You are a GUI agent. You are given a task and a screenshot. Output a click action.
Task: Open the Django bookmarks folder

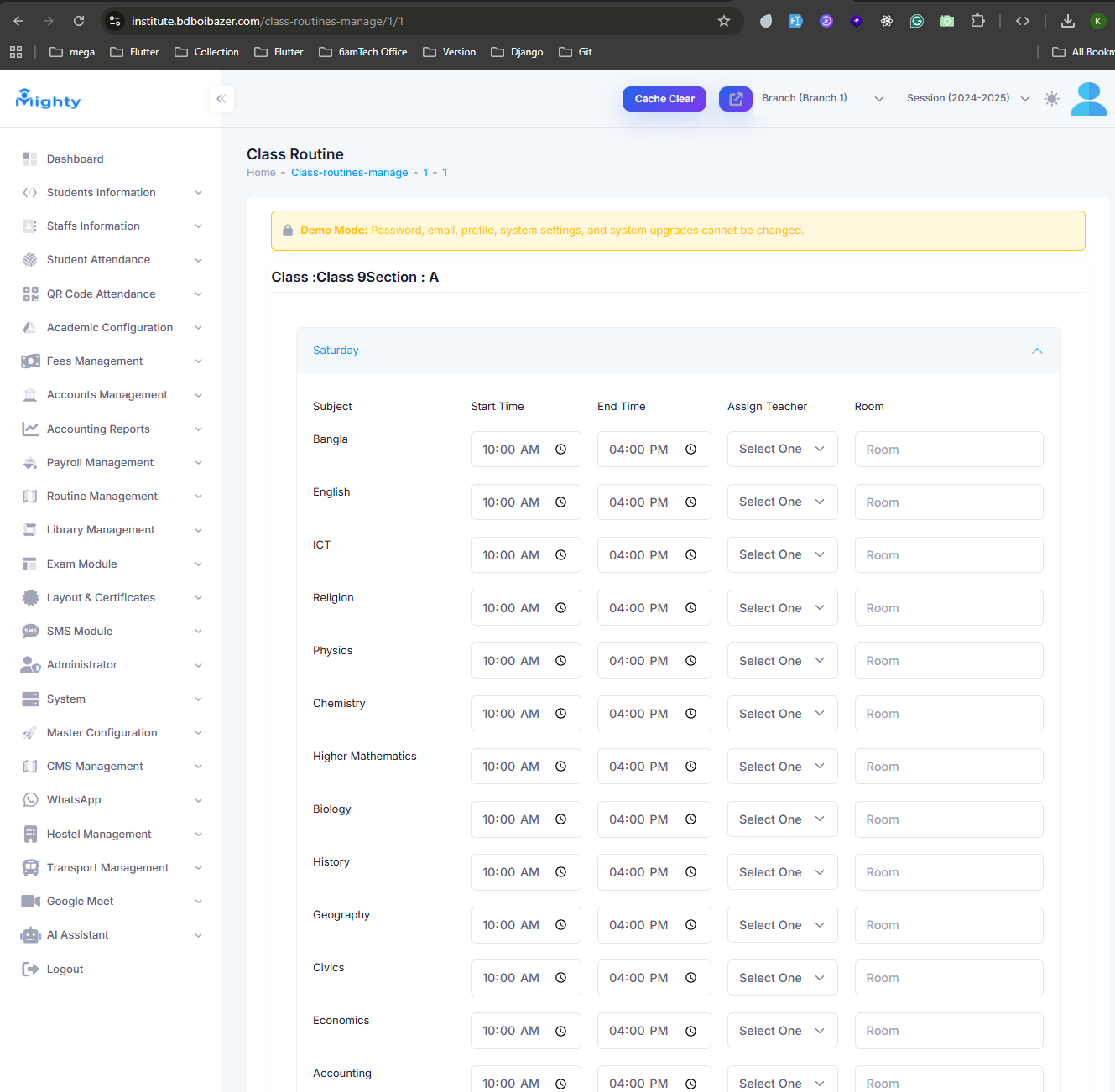pyautogui.click(x=518, y=52)
